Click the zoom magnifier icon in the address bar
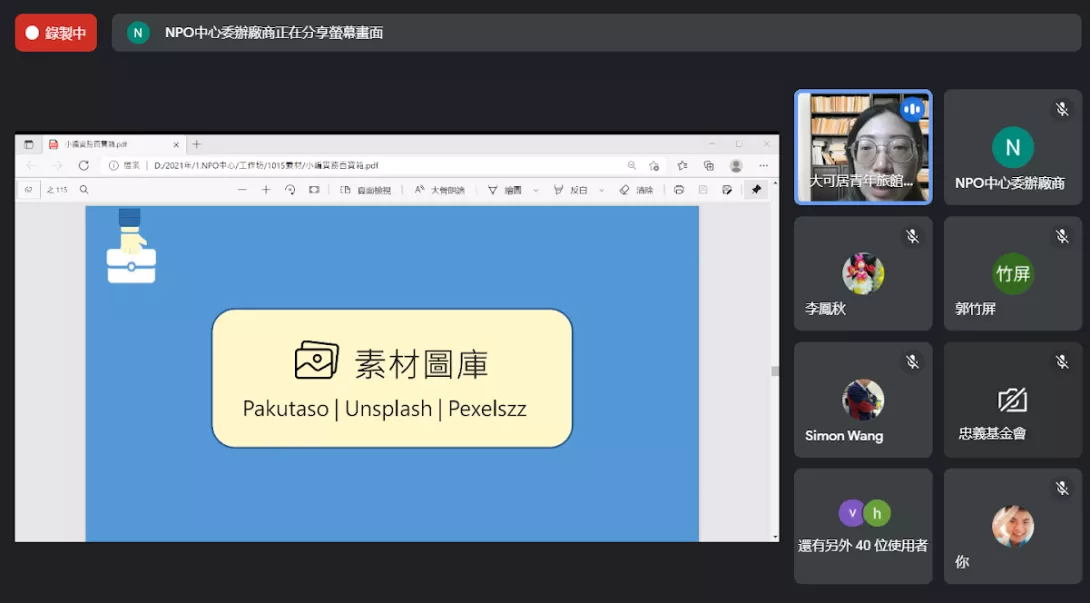 click(632, 166)
